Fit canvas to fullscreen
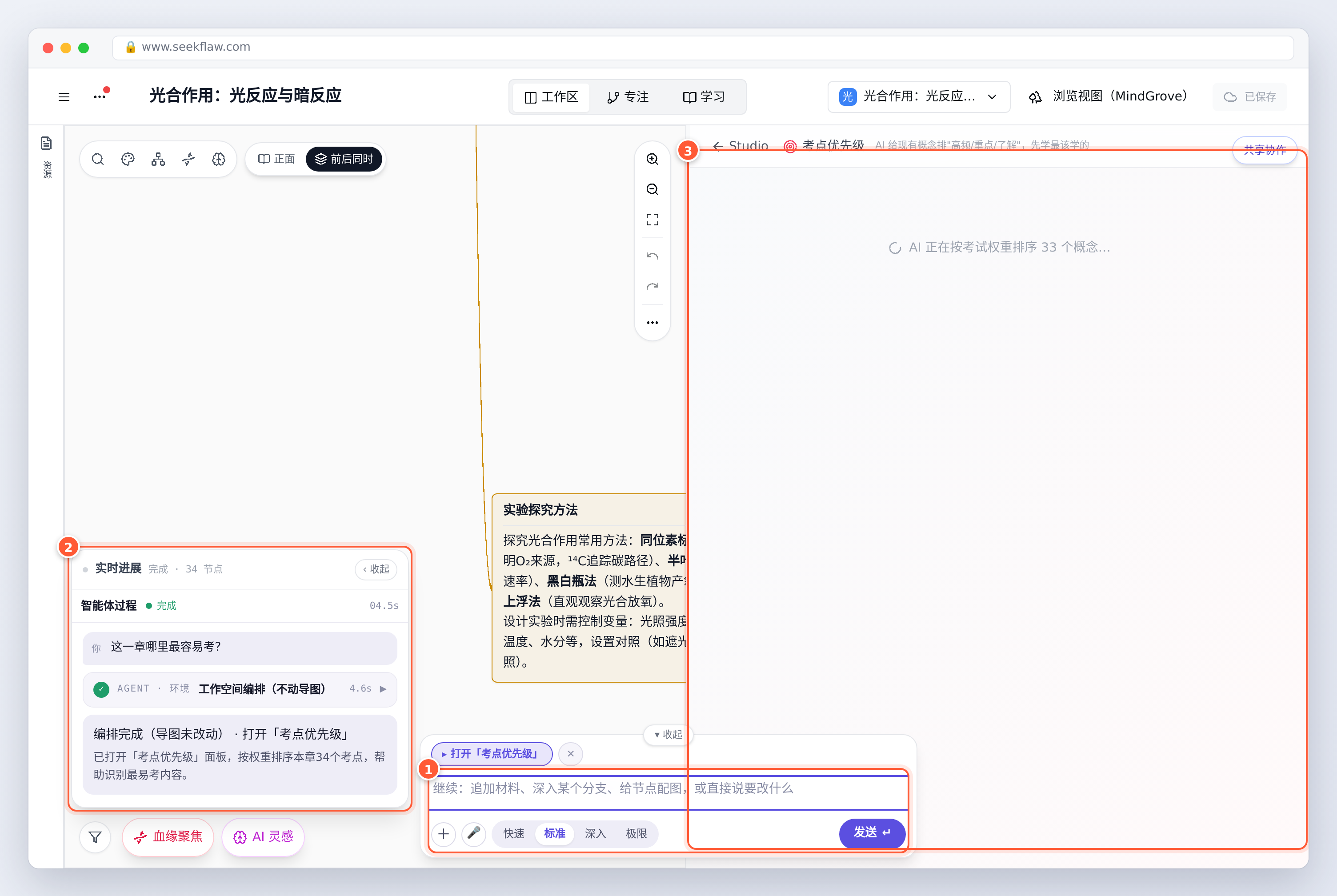This screenshot has width=1337, height=896. [652, 220]
